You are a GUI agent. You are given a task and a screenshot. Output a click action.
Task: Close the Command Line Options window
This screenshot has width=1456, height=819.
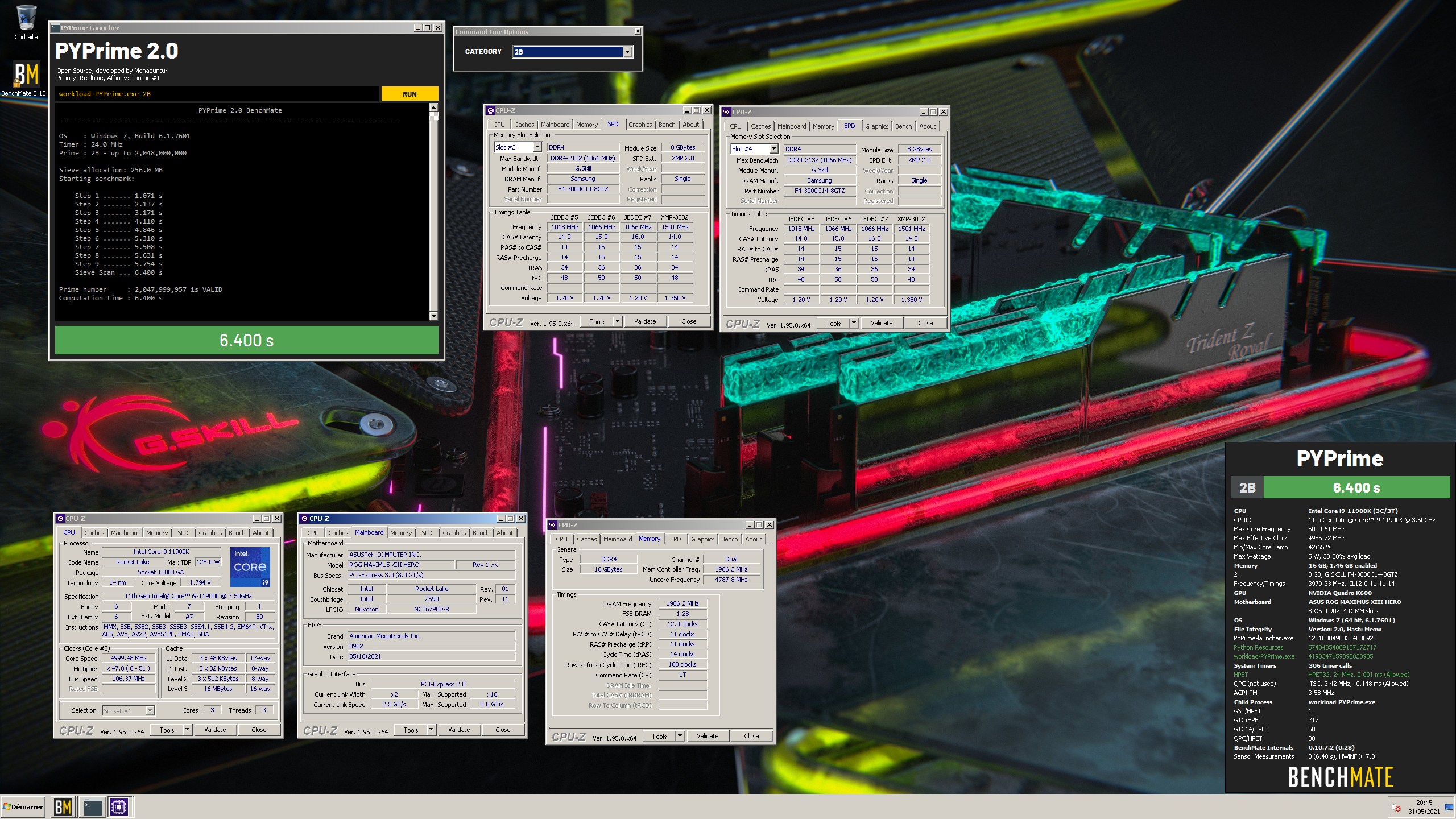click(x=638, y=31)
